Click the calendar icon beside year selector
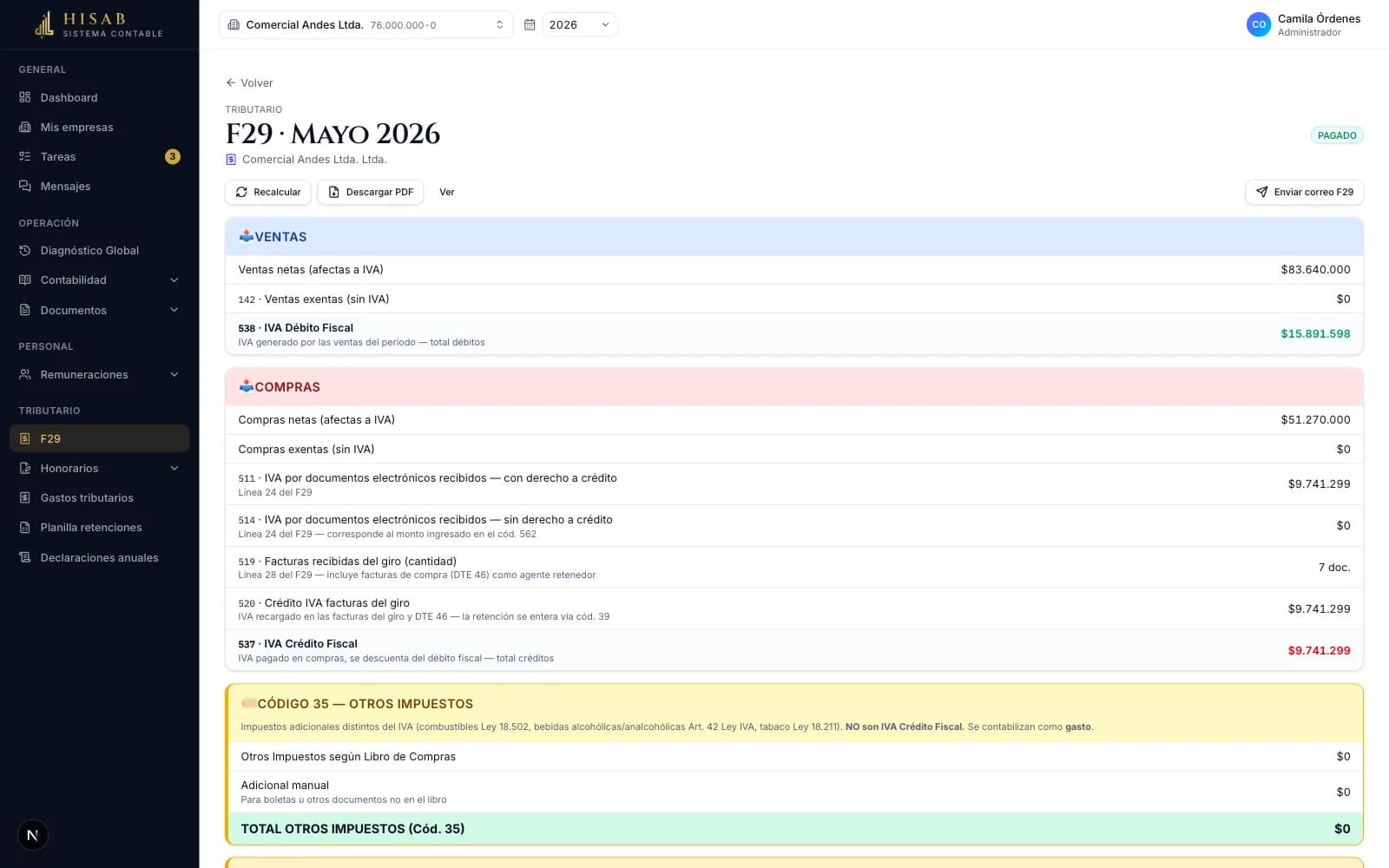This screenshot has width=1389, height=868. [530, 24]
